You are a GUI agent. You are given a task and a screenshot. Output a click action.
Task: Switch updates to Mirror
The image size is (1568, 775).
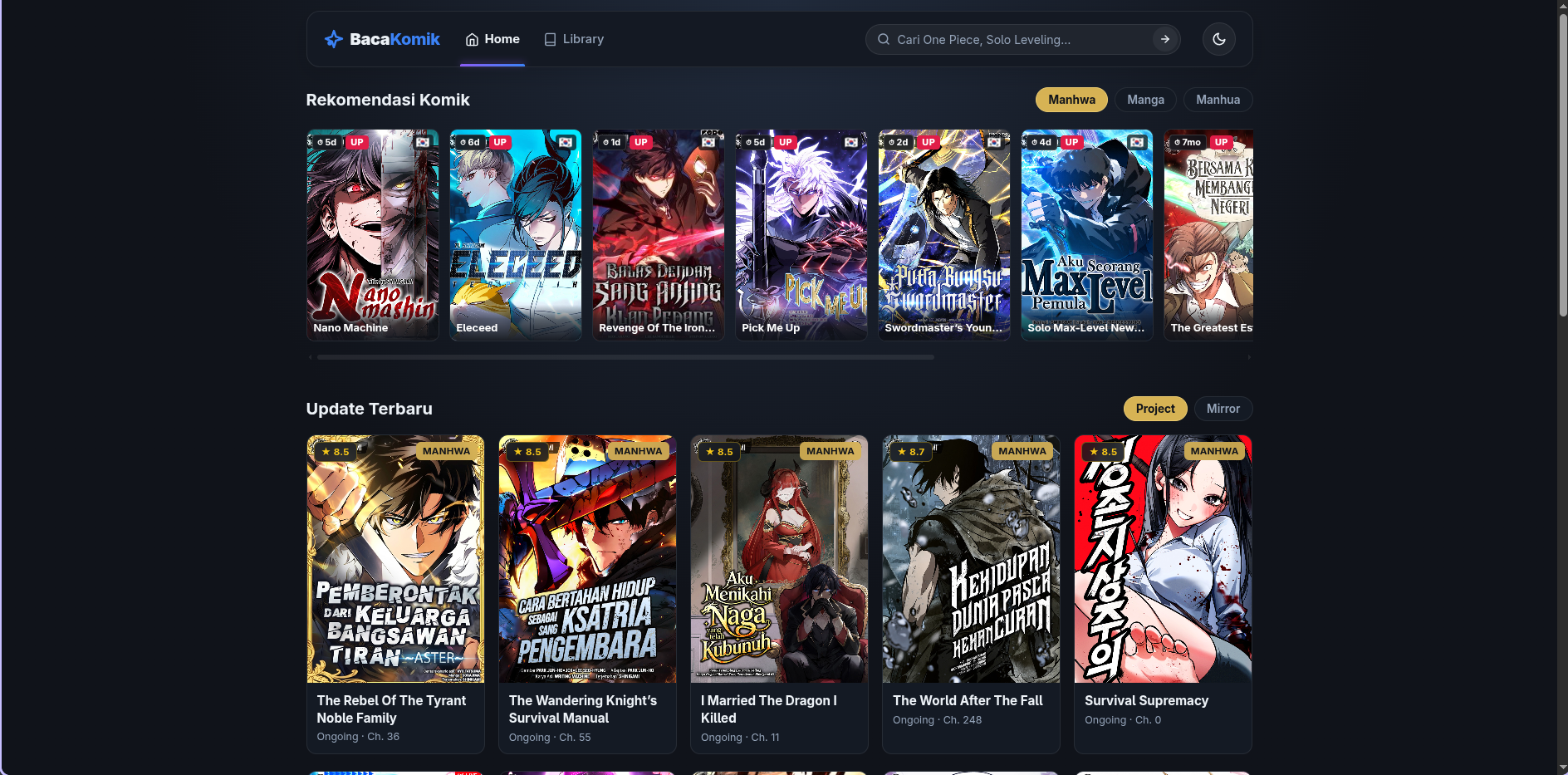1223,409
